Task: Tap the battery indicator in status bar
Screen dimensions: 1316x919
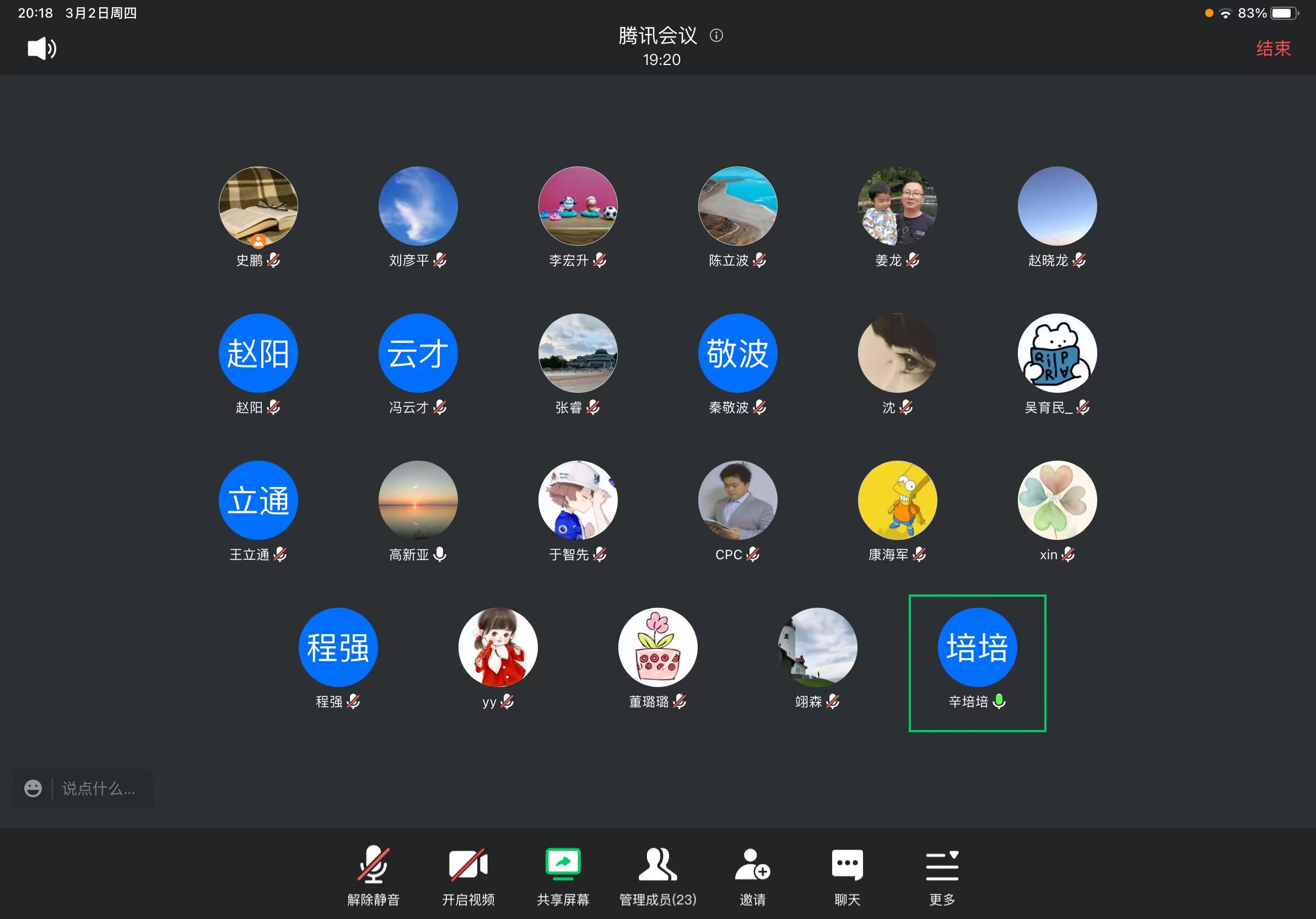Action: [1285, 13]
